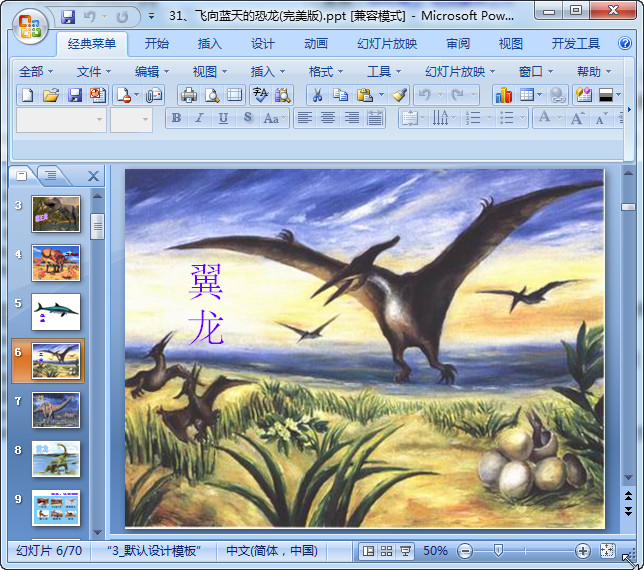Close the slide thumbnail pane
This screenshot has height=570, width=644.
coord(93,176)
